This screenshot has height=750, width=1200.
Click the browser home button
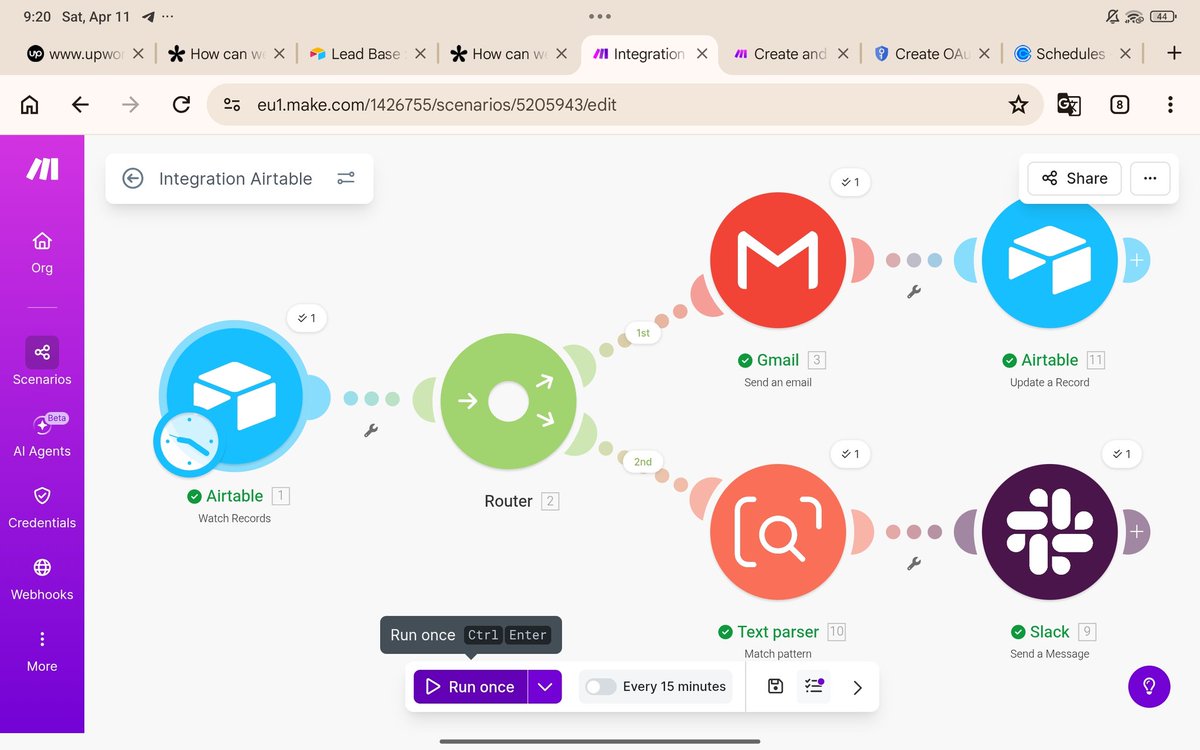click(30, 104)
